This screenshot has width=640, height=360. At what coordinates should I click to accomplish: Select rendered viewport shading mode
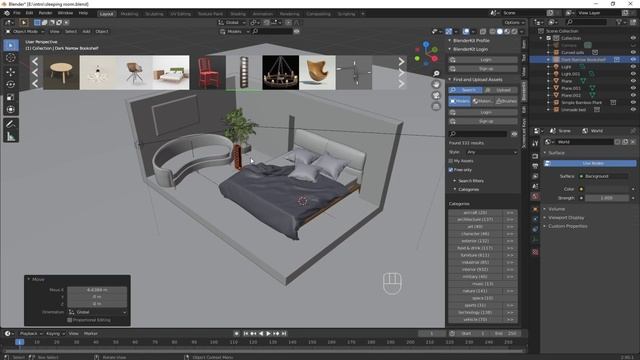pyautogui.click(x=514, y=31)
